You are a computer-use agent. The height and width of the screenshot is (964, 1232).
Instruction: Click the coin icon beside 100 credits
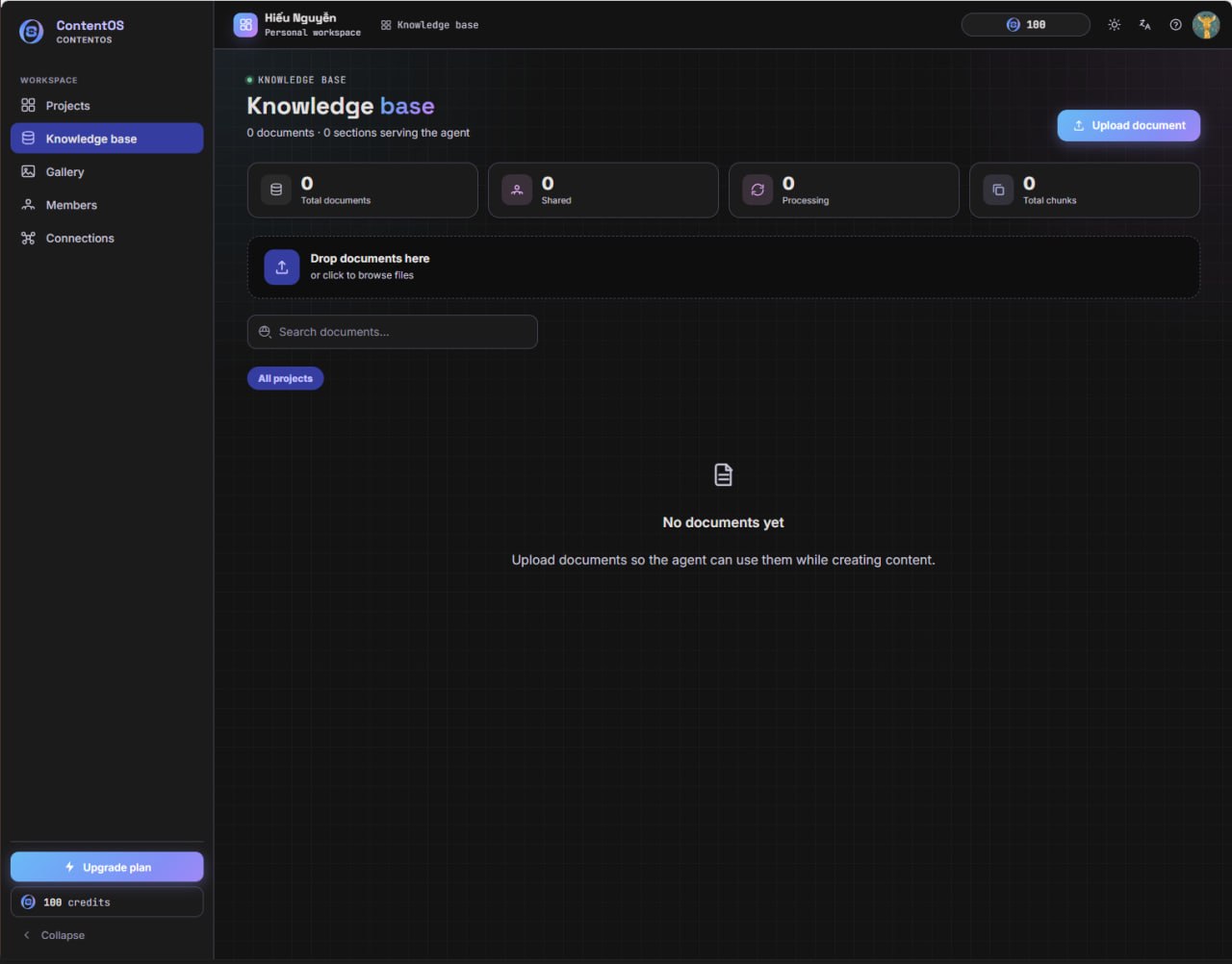28,902
